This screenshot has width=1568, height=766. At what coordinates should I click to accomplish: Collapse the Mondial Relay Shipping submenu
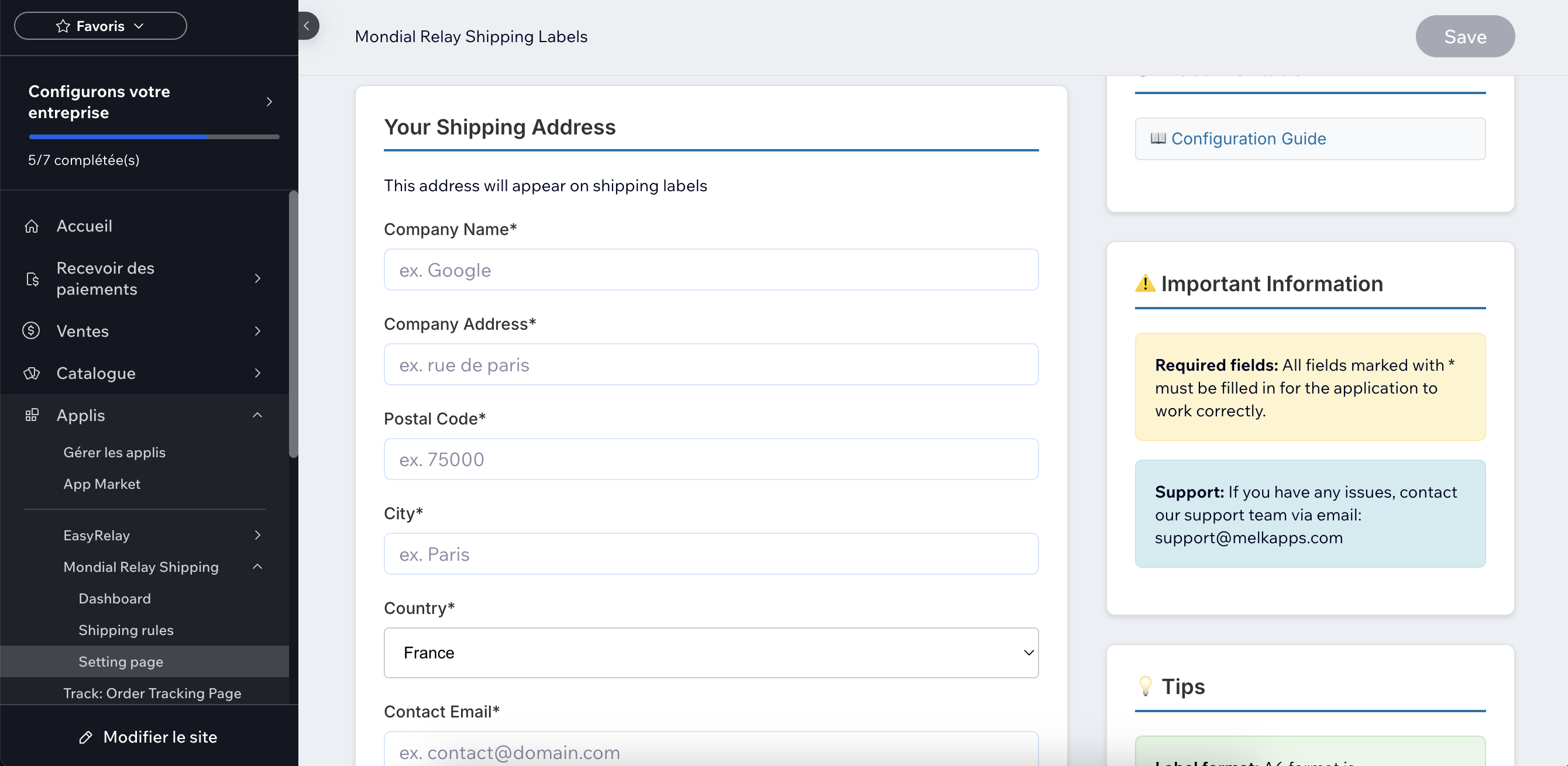[257, 567]
